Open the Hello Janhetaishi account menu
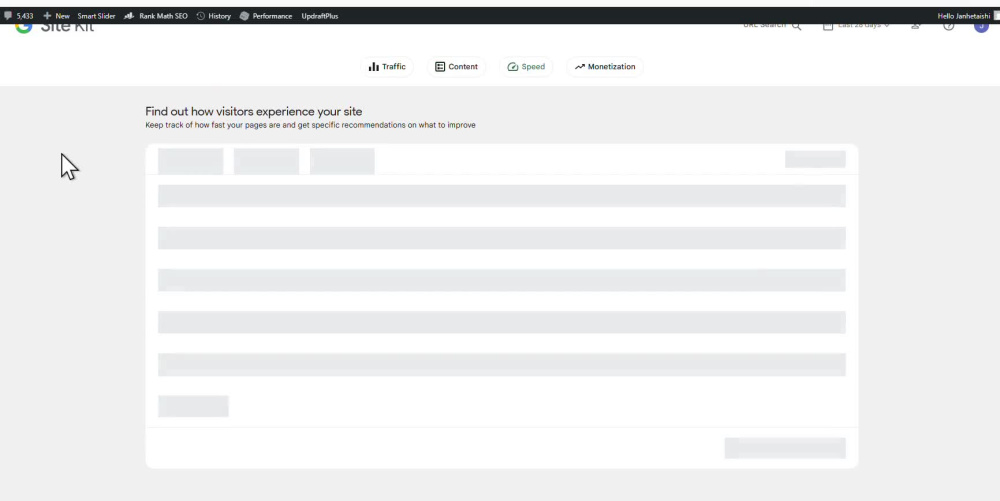Screen dimensions: 1000x501 point(968,16)
